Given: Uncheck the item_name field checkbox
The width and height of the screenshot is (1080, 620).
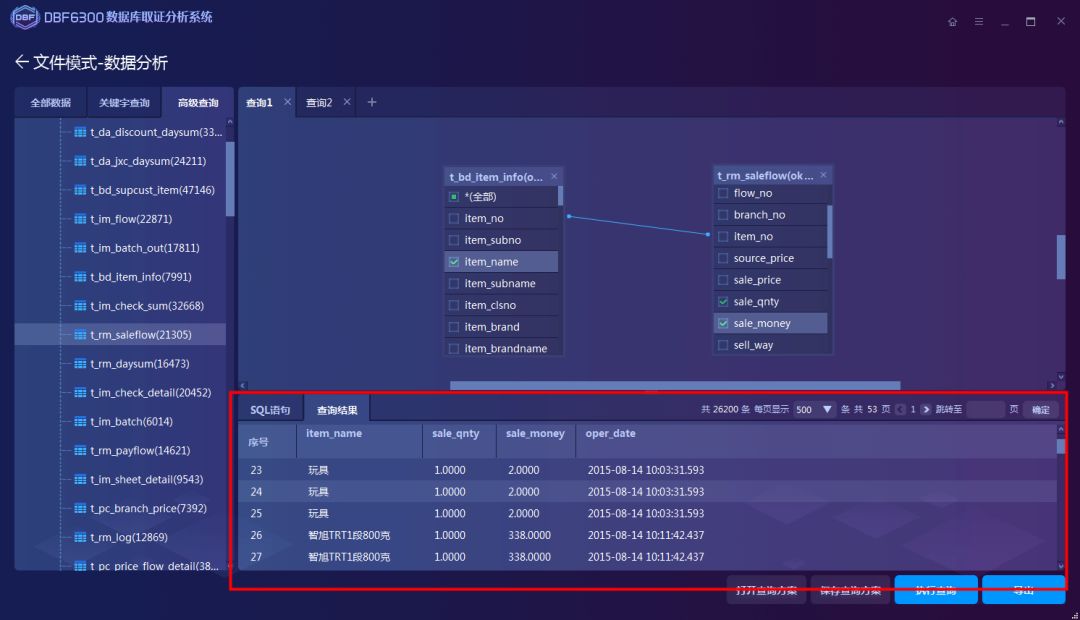Looking at the screenshot, I should (454, 262).
